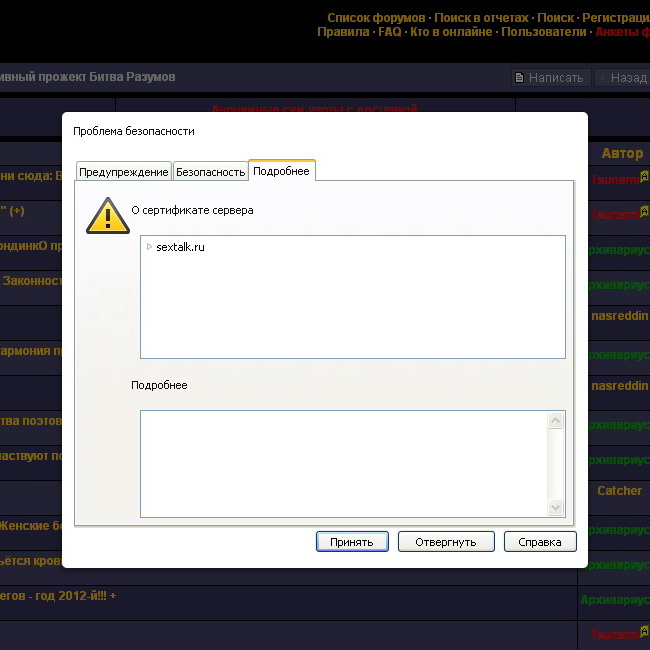Switch to the Предупреждение tab
This screenshot has width=650, height=650.
[x=124, y=172]
